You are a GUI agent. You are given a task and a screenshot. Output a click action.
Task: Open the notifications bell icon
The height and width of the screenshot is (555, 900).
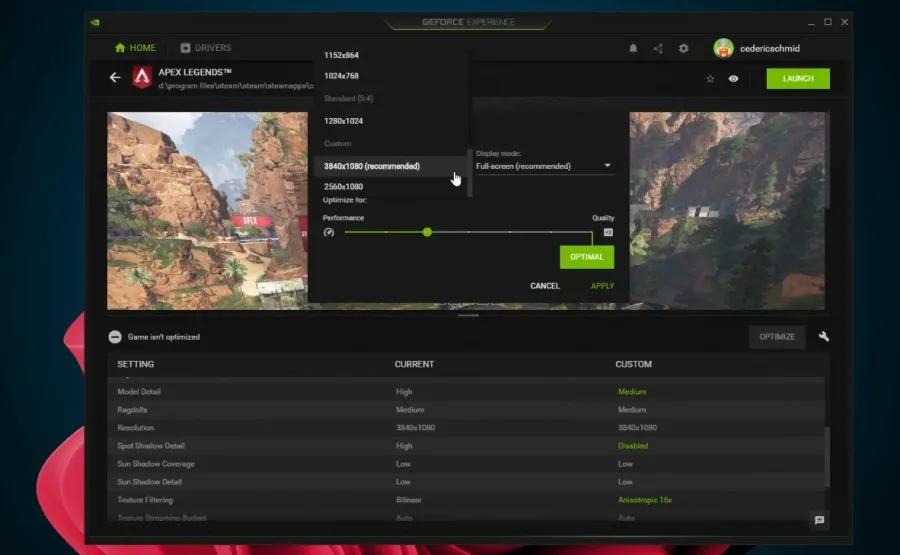point(633,48)
